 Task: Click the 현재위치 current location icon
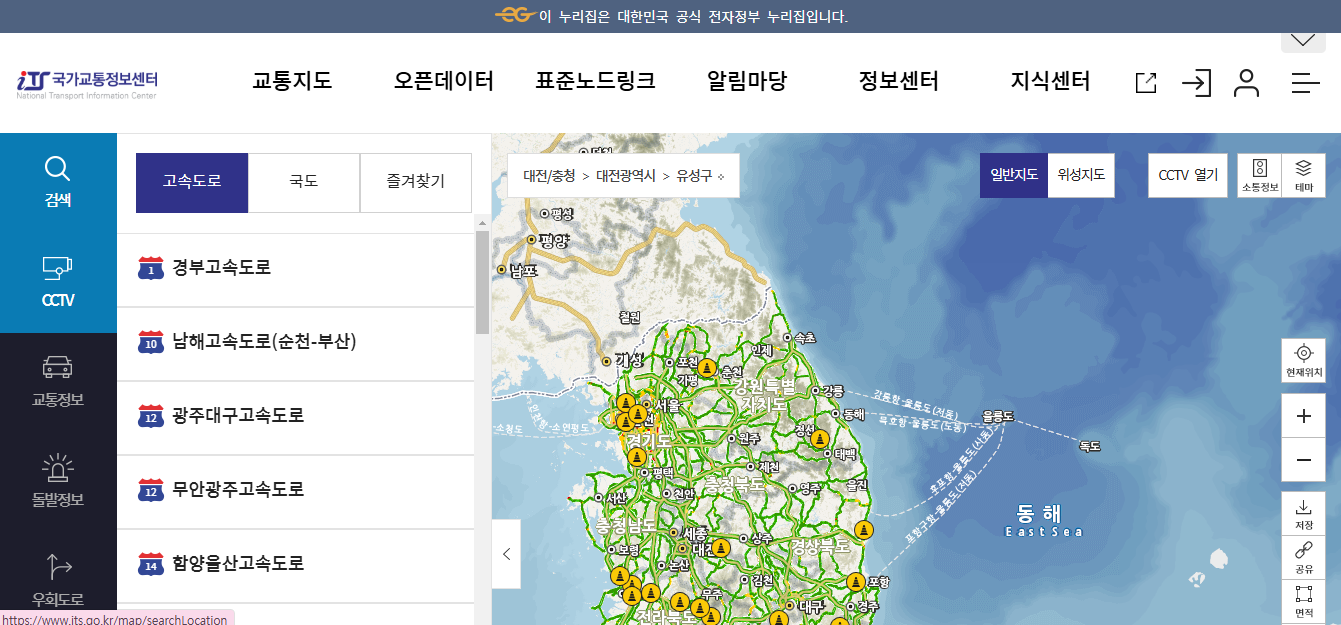coord(1303,360)
